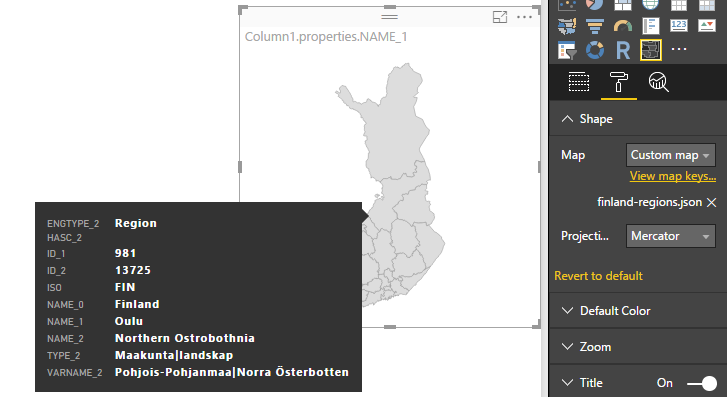
Task: Select the funnel chart visualization icon
Action: click(595, 26)
